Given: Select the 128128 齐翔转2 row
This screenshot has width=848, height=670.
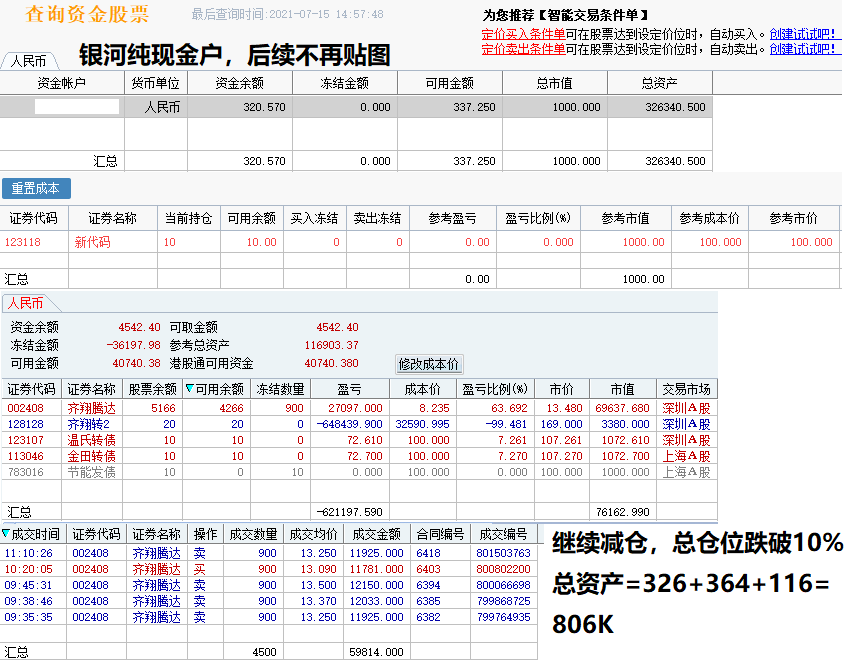Looking at the screenshot, I should (x=359, y=424).
